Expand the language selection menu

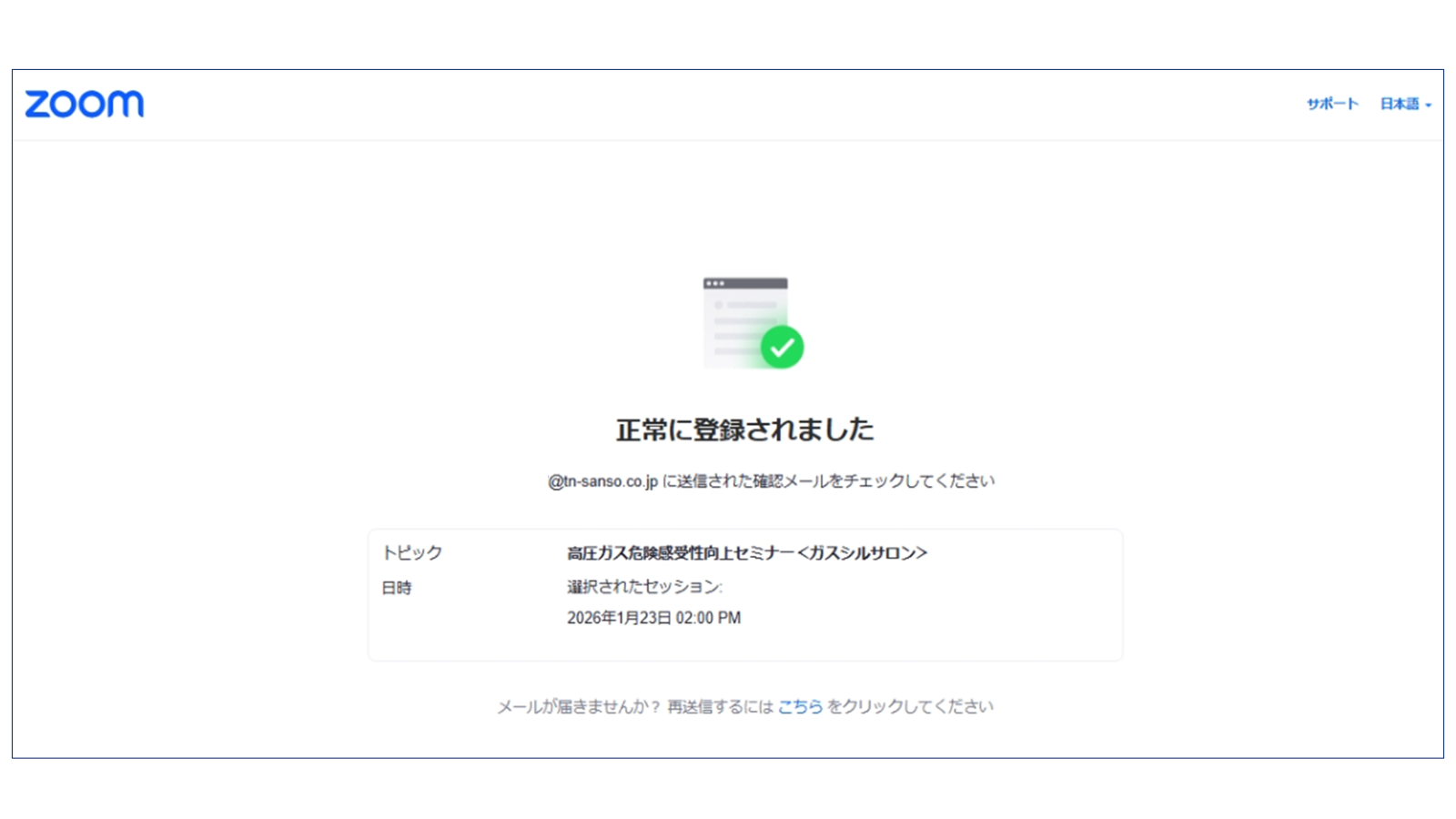1401,104
